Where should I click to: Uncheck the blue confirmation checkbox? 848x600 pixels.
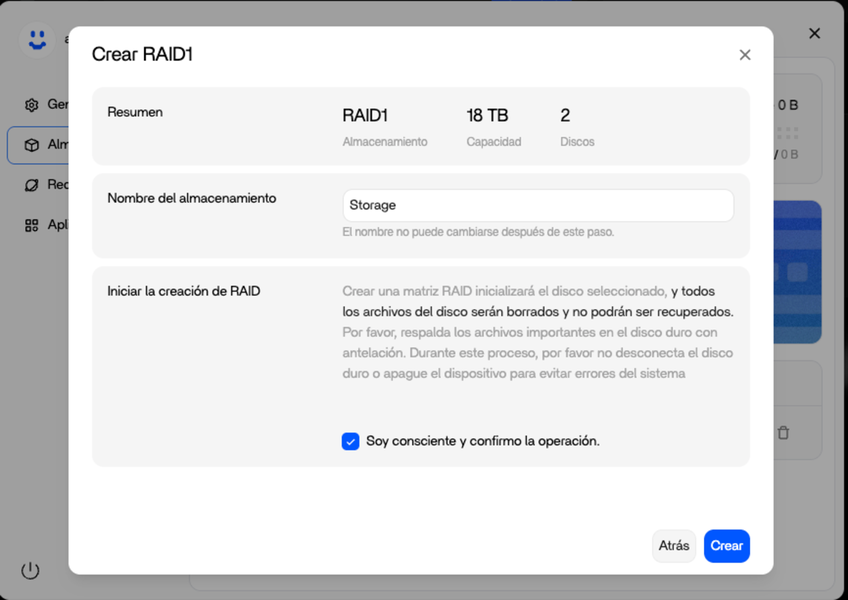point(350,441)
